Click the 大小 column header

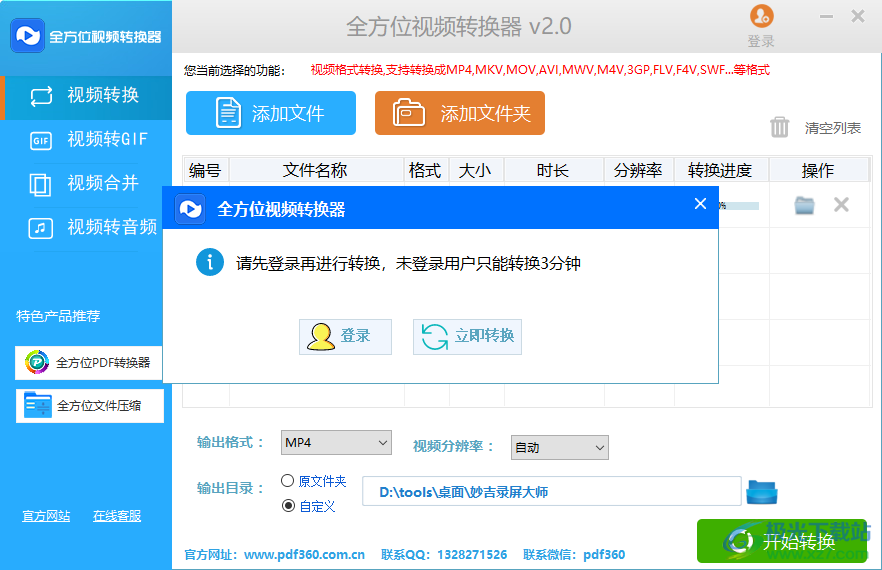point(476,170)
